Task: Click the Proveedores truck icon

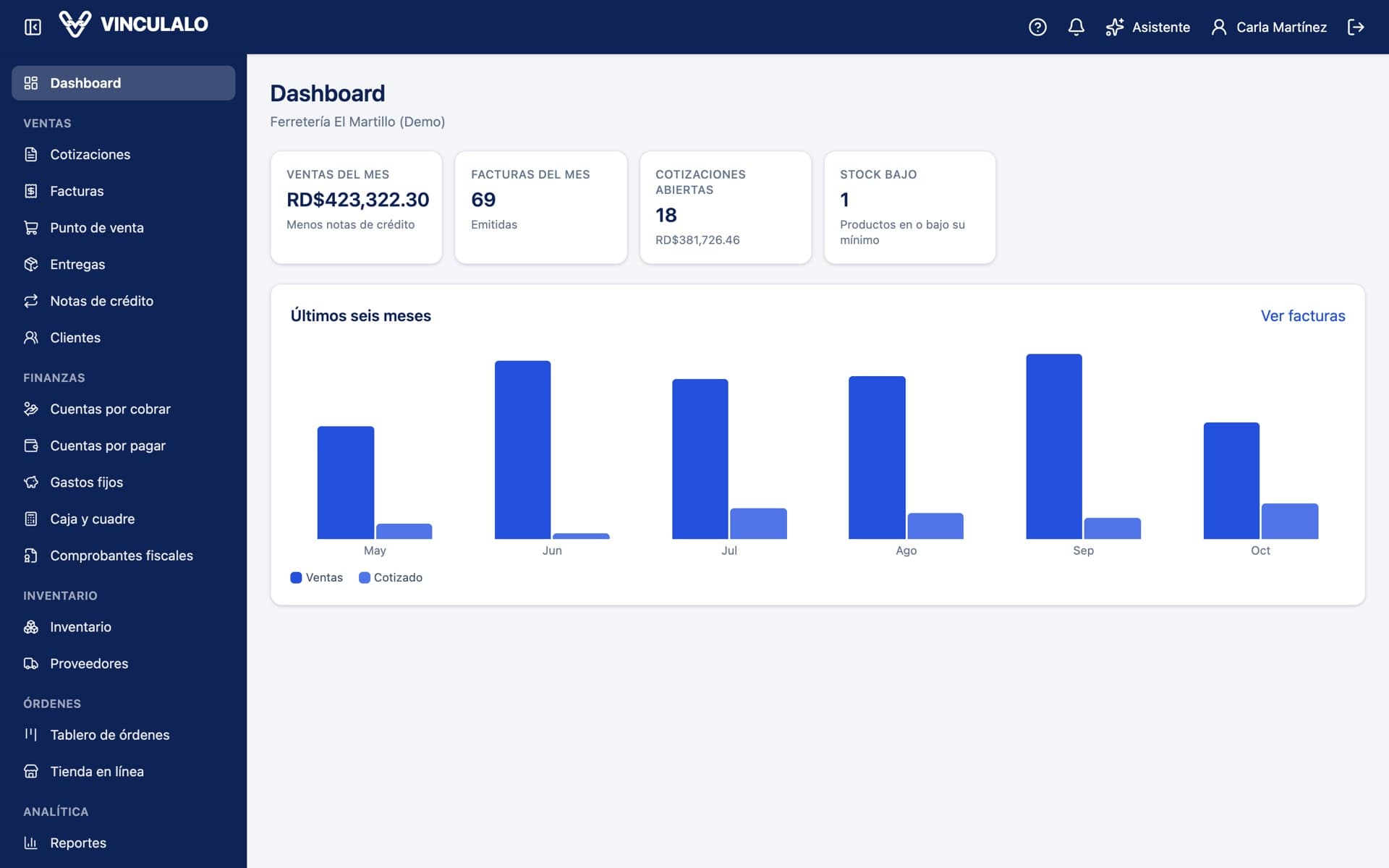Action: pos(31,663)
